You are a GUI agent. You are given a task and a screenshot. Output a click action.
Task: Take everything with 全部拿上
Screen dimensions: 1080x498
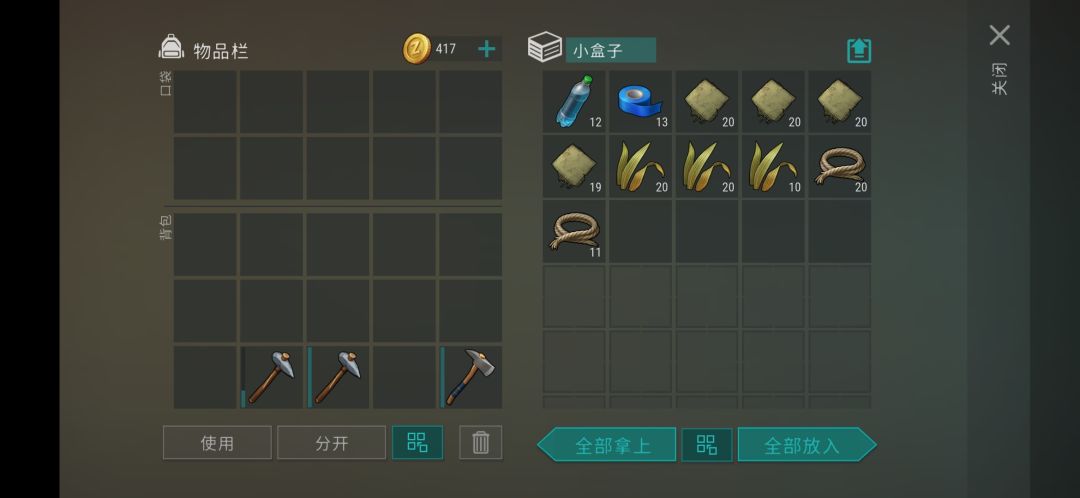(606, 444)
